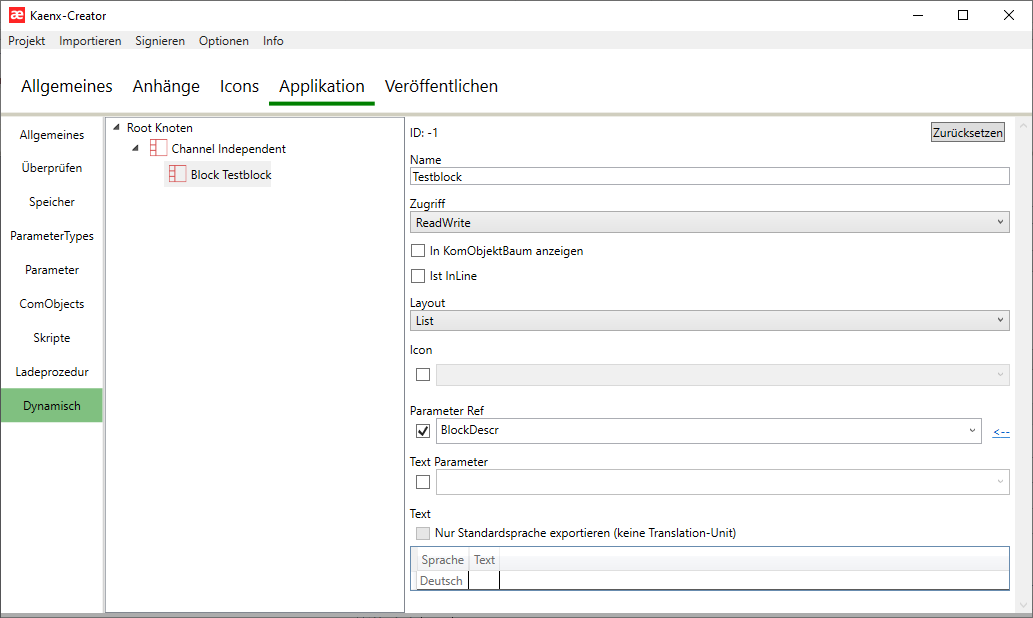Click the Zurücksetzen button
Screen dimensions: 1033x618
pos(967,133)
